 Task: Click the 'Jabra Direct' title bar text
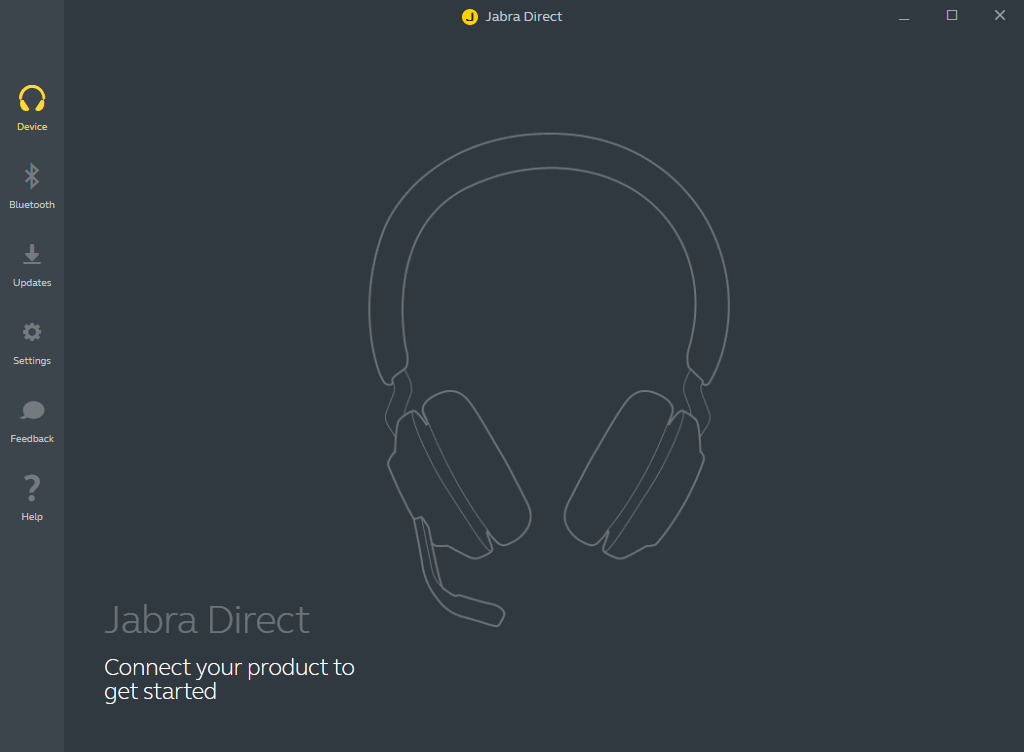pyautogui.click(x=524, y=17)
